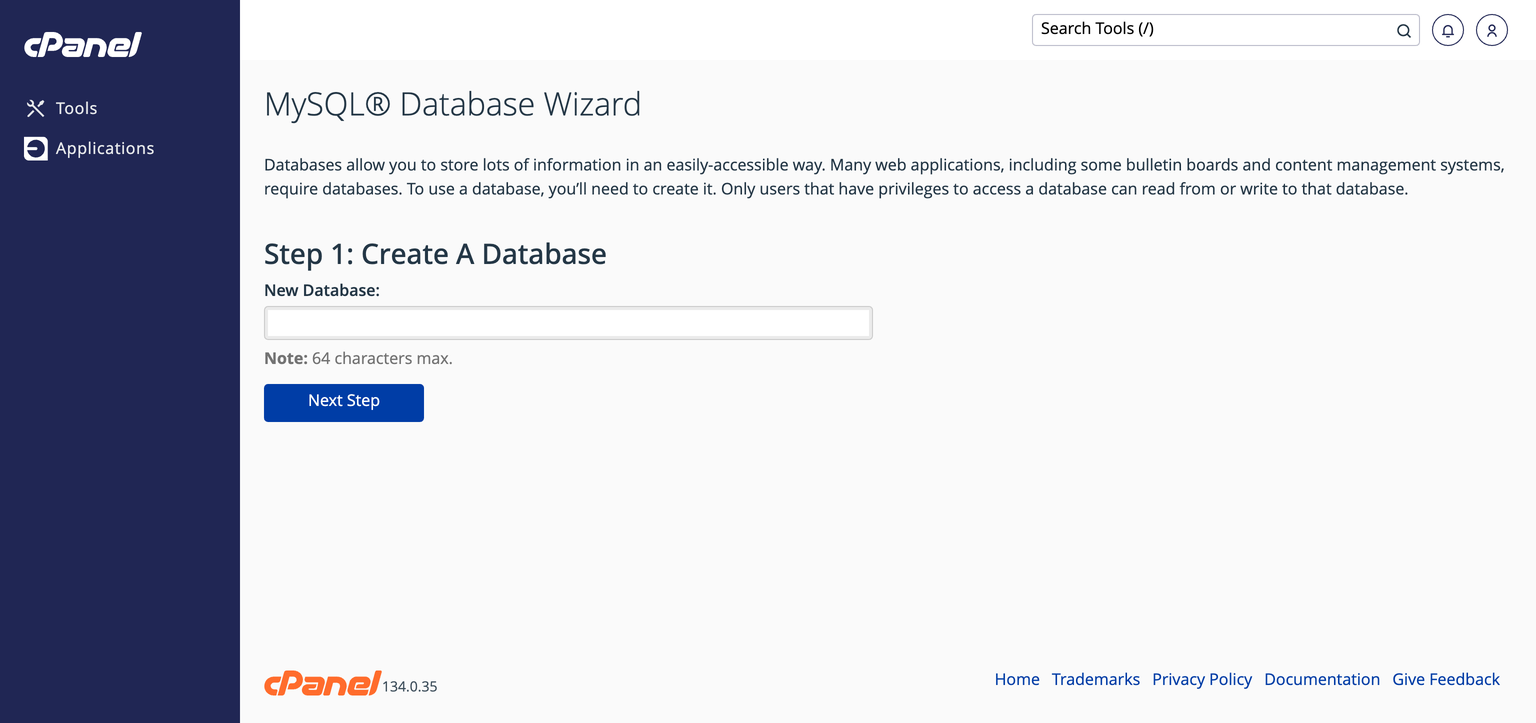Click the cPanel logo in sidebar
The image size is (1536, 723).
83,45
